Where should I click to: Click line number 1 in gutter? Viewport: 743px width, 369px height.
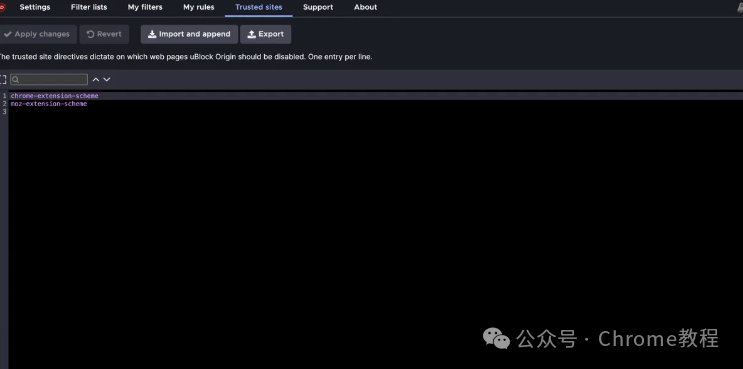click(4, 96)
